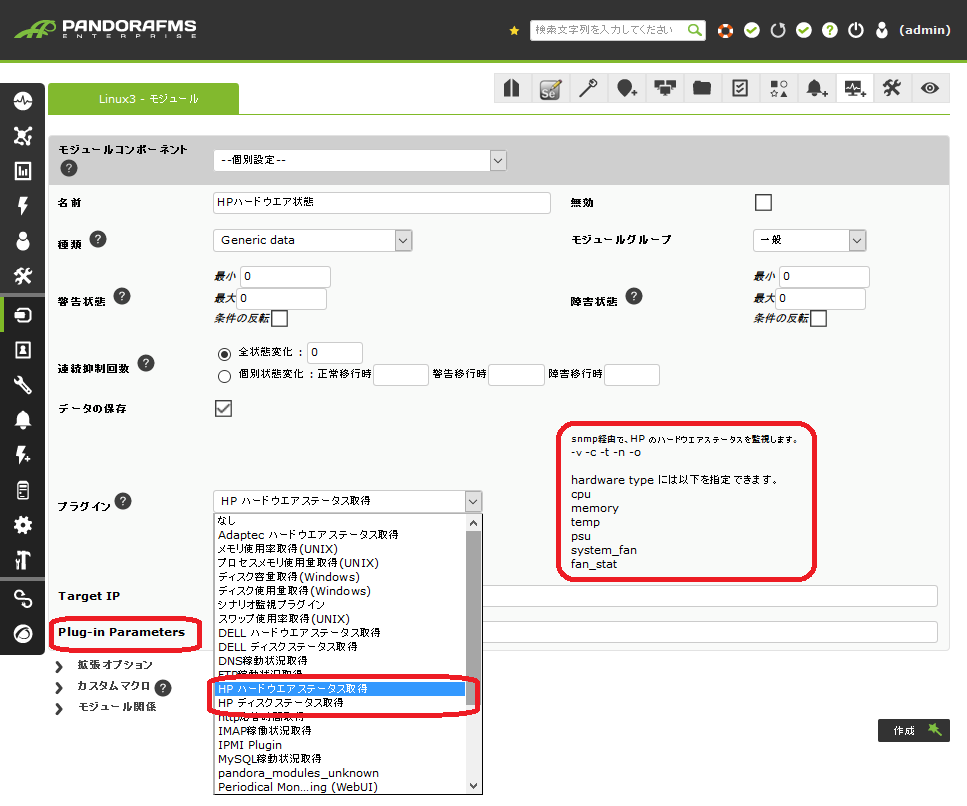
Task: Click the plugin list scrollbar down arrow
Action: (474, 786)
